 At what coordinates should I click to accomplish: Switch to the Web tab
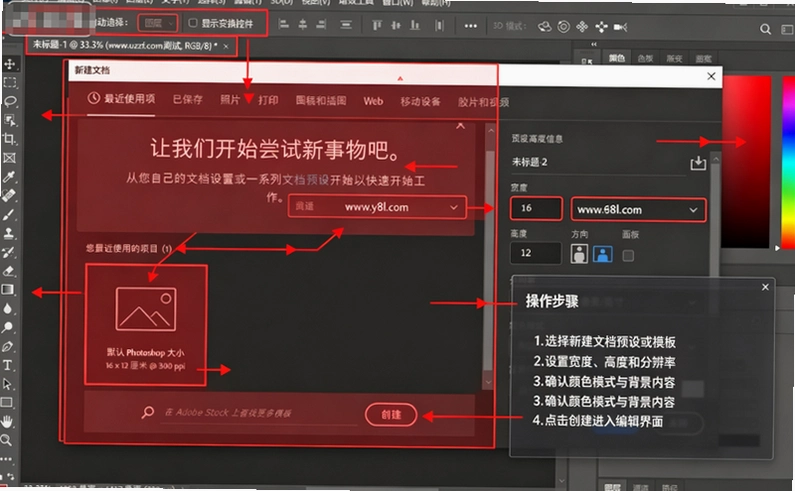[x=373, y=101]
